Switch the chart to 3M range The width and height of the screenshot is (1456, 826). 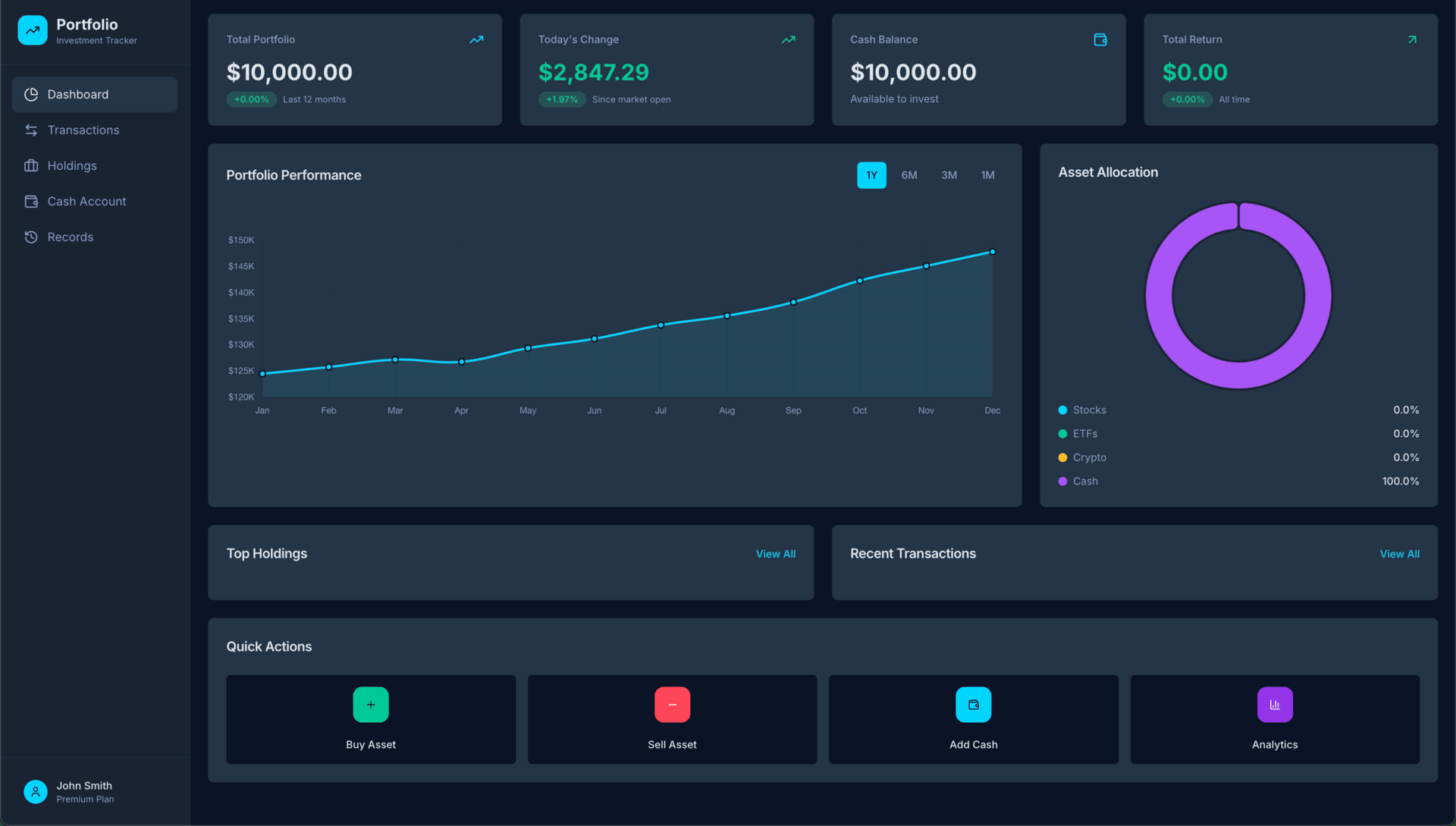[949, 175]
